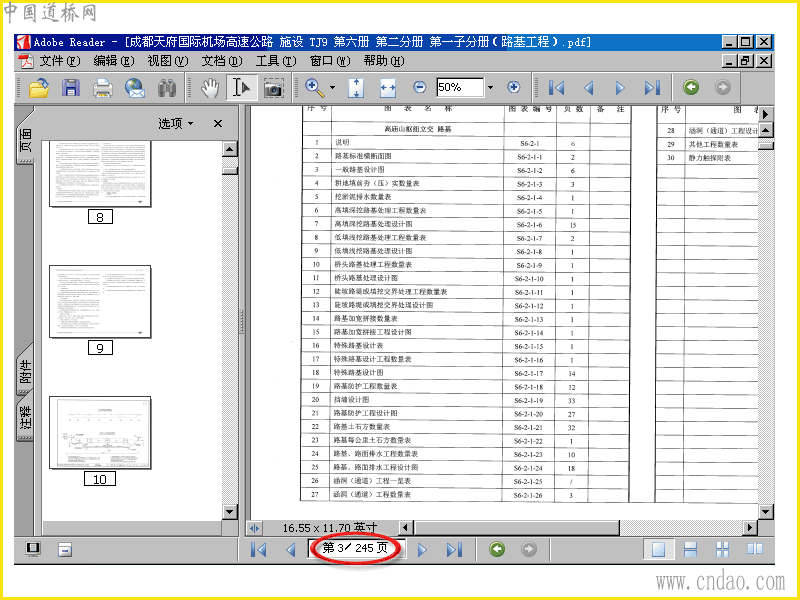
Task: Collapse the navigation pane via splitter arrow icon
Action: pos(254,528)
